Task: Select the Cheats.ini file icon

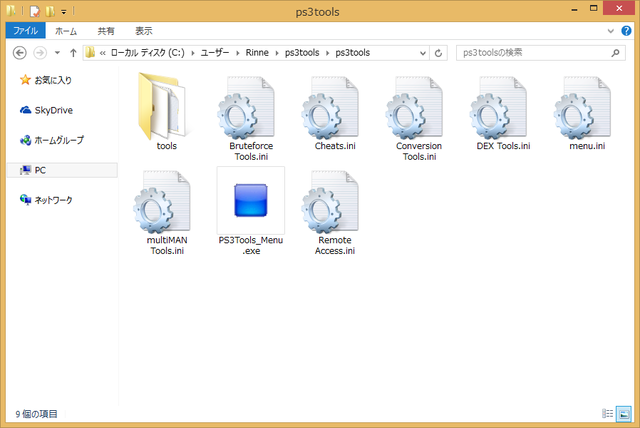Action: coord(330,108)
